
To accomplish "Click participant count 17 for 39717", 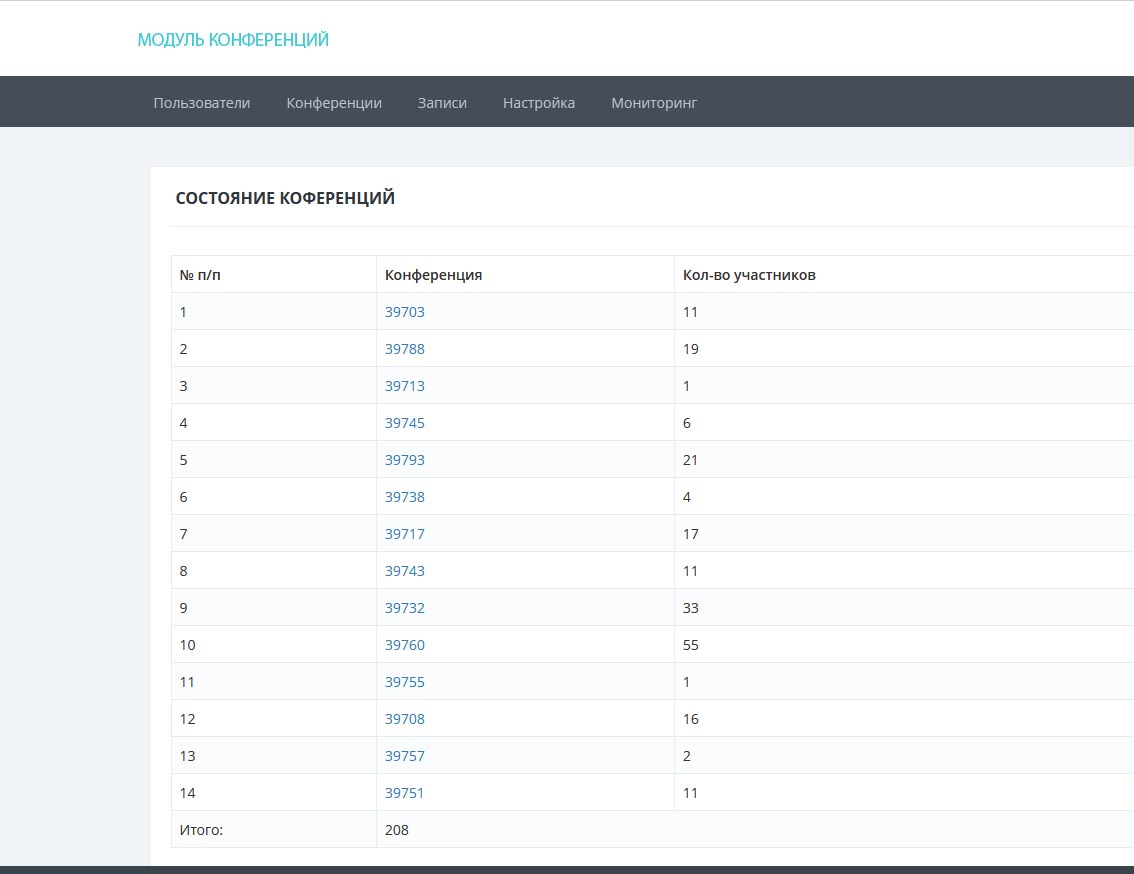I will pyautogui.click(x=691, y=534).
